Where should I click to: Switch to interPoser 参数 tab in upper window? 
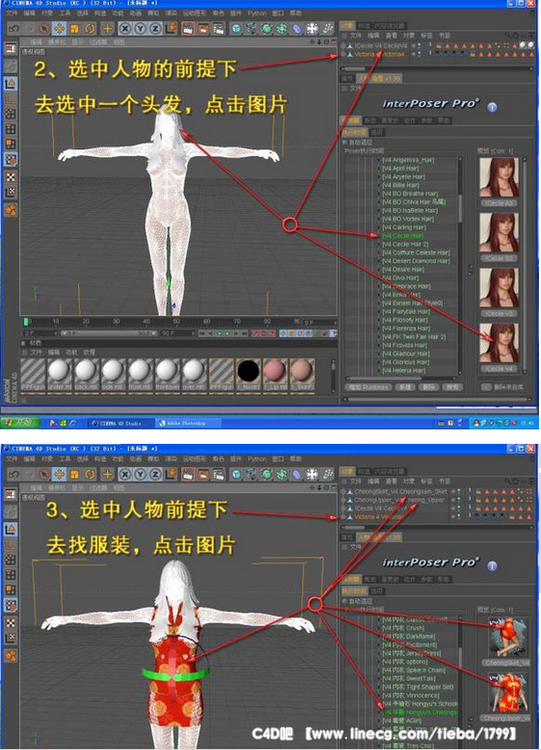[x=426, y=120]
